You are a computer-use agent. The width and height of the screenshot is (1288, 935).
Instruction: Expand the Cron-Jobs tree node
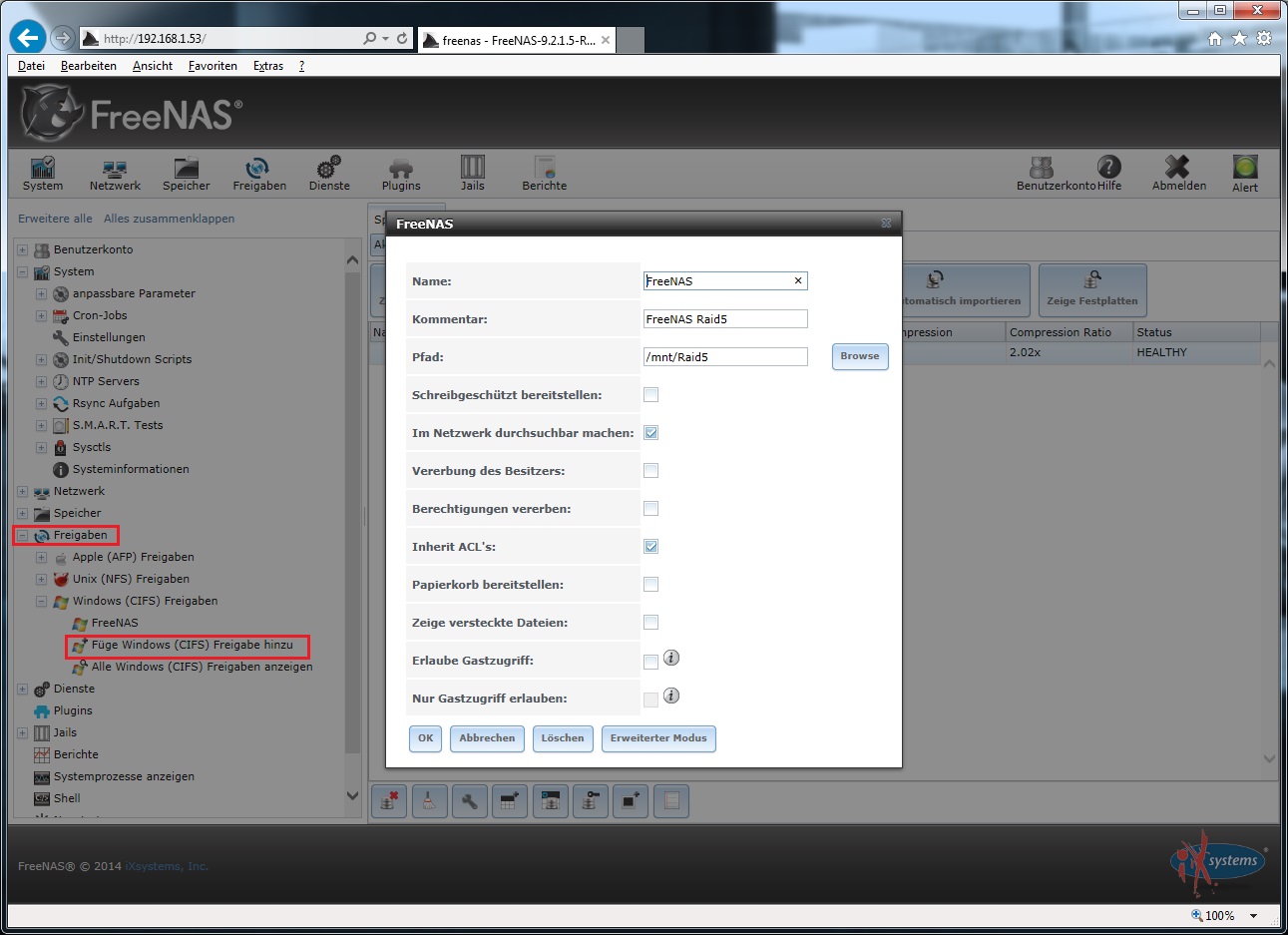(x=41, y=315)
